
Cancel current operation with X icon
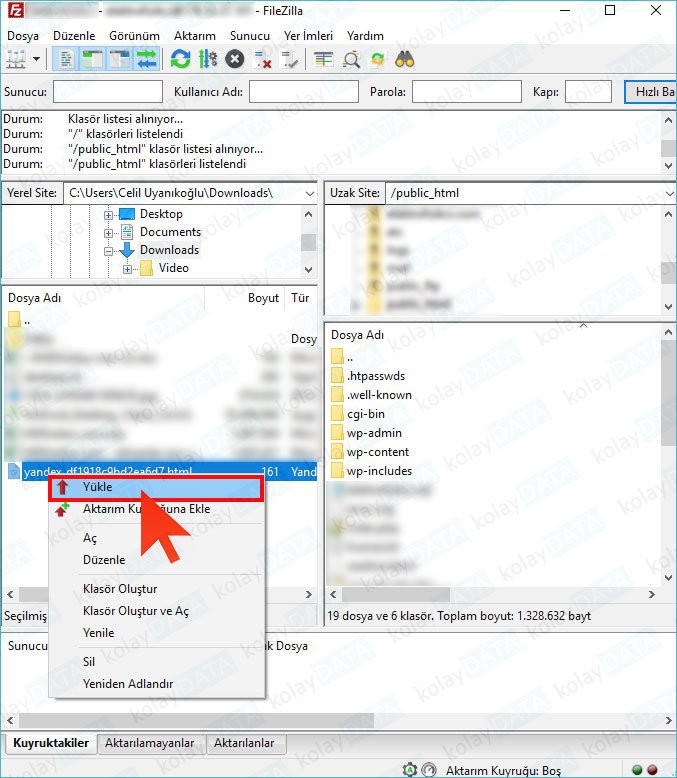click(235, 59)
